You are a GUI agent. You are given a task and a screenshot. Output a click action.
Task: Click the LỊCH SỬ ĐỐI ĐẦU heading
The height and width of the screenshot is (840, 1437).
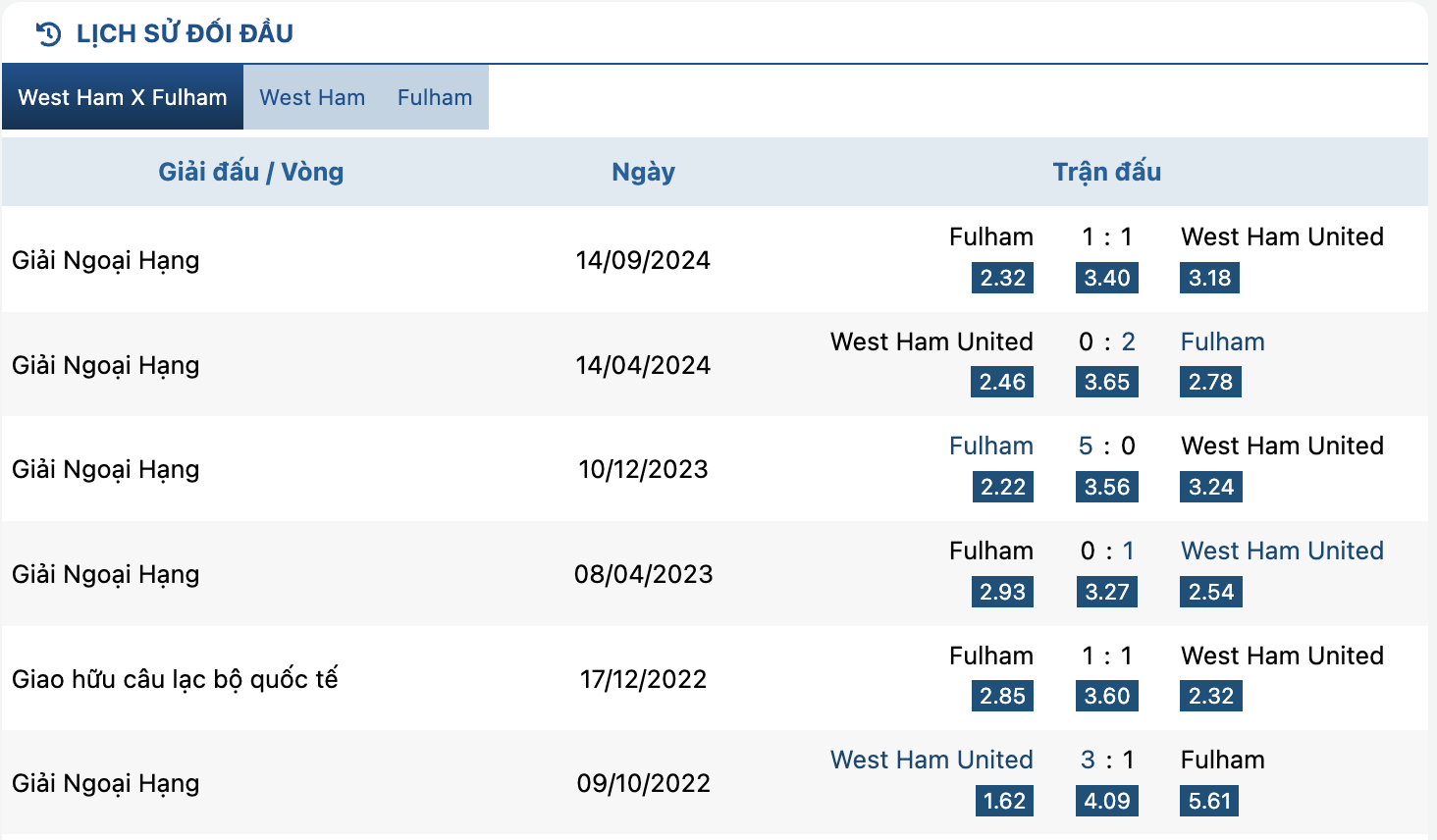185,33
